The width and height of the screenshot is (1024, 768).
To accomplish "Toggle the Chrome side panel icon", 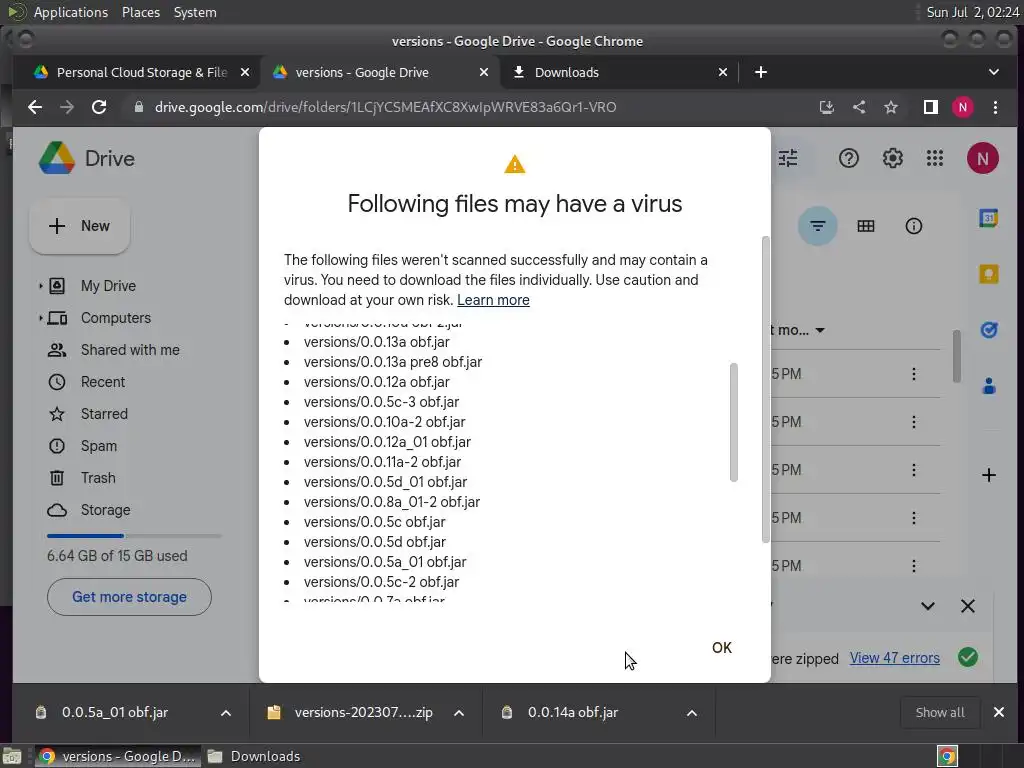I will (931, 107).
